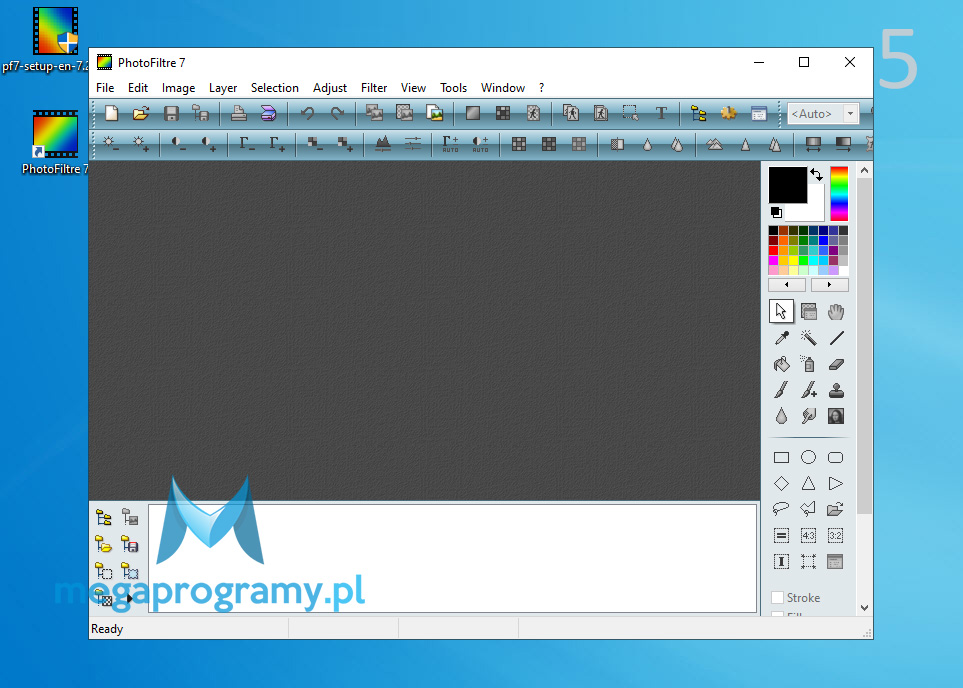Redo with the curved right arrow
This screenshot has height=688, width=963.
pos(337,114)
